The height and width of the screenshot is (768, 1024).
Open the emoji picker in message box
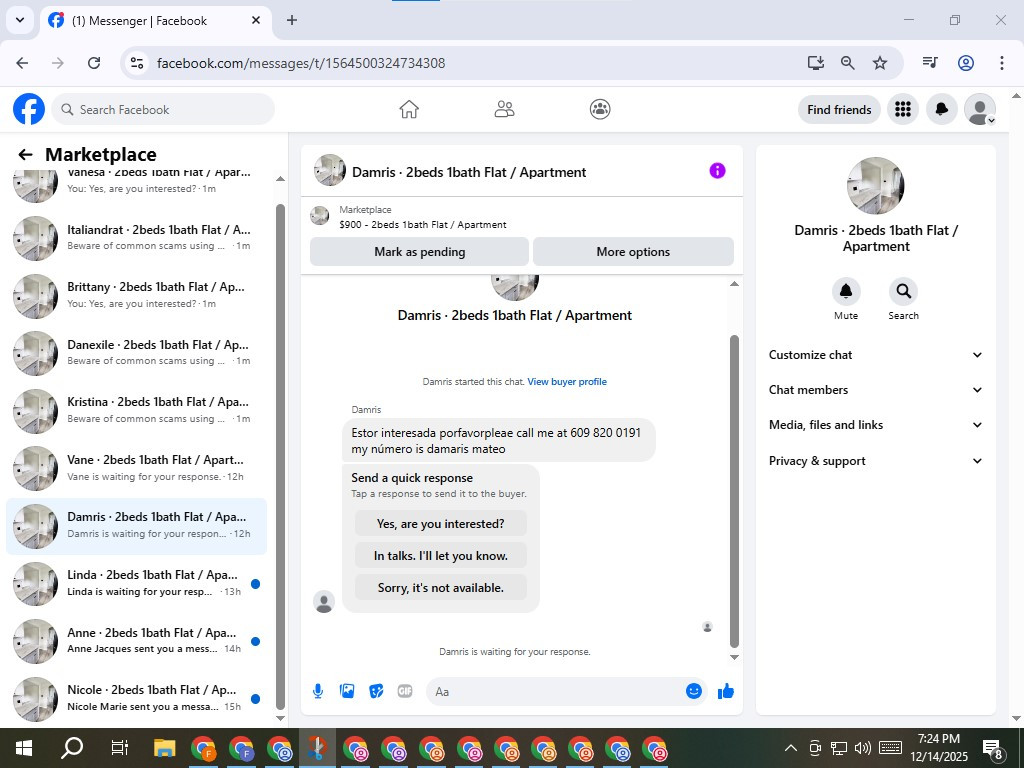point(694,691)
